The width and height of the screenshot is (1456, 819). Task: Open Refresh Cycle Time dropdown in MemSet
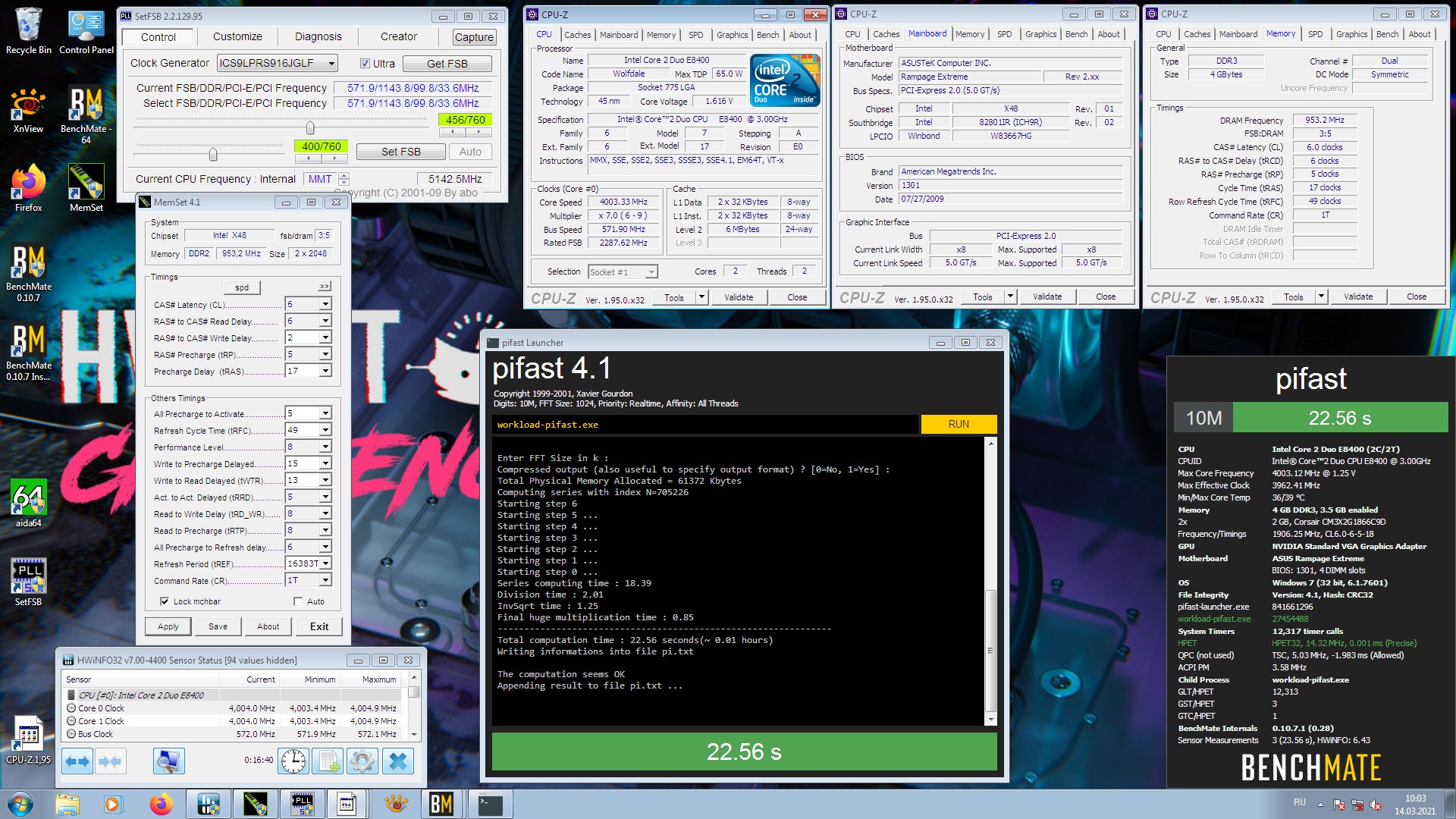pyautogui.click(x=325, y=430)
